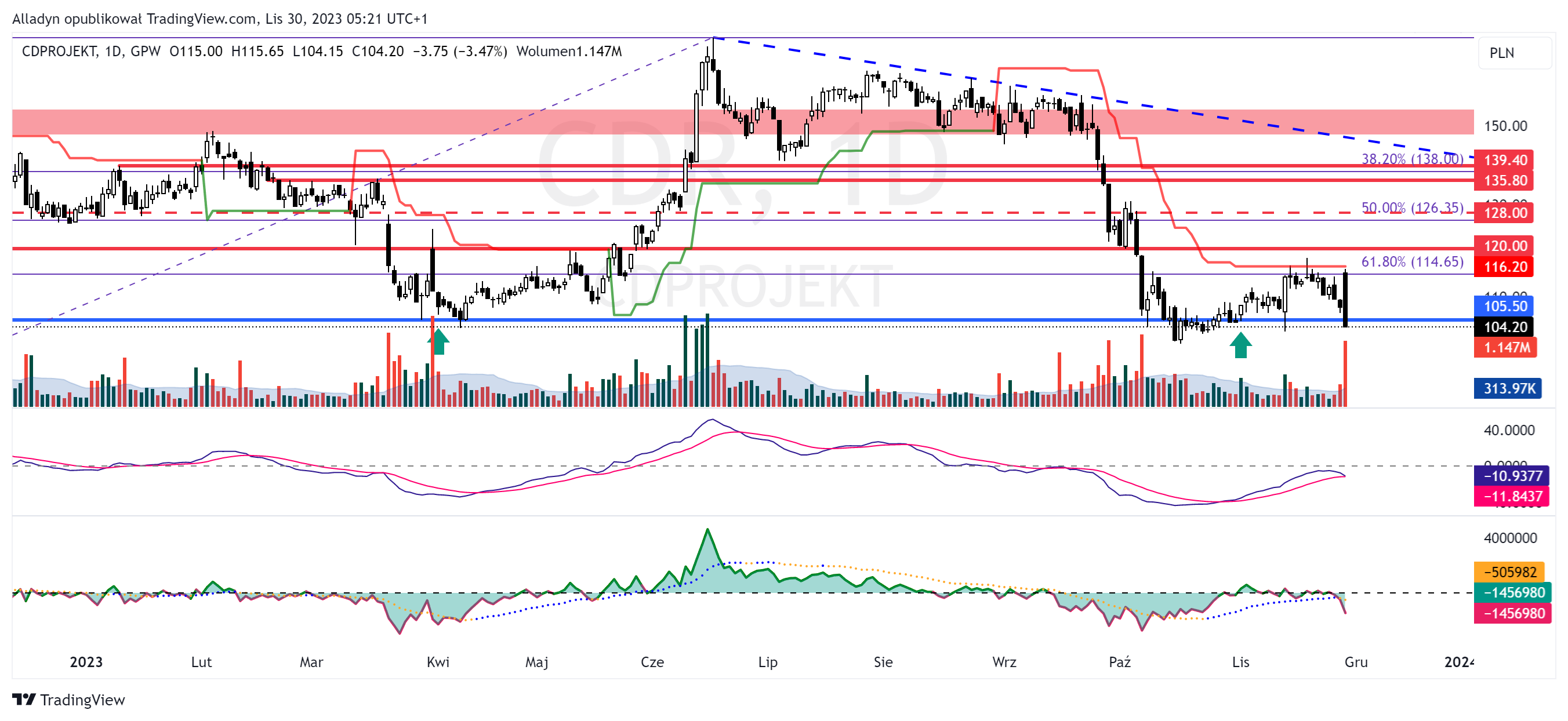Click the Gru month axis label

point(1356,662)
